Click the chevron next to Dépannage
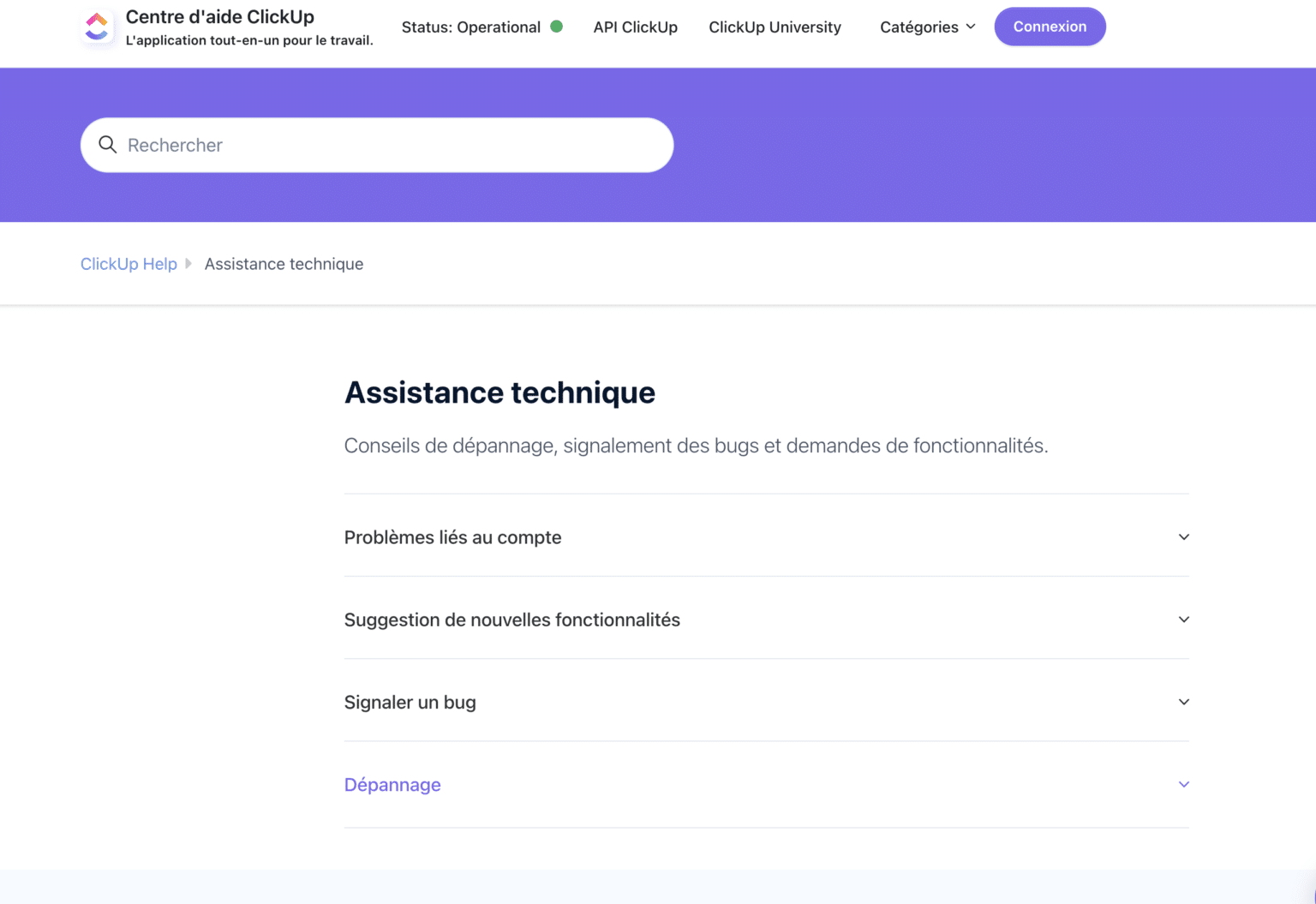 point(1183,784)
